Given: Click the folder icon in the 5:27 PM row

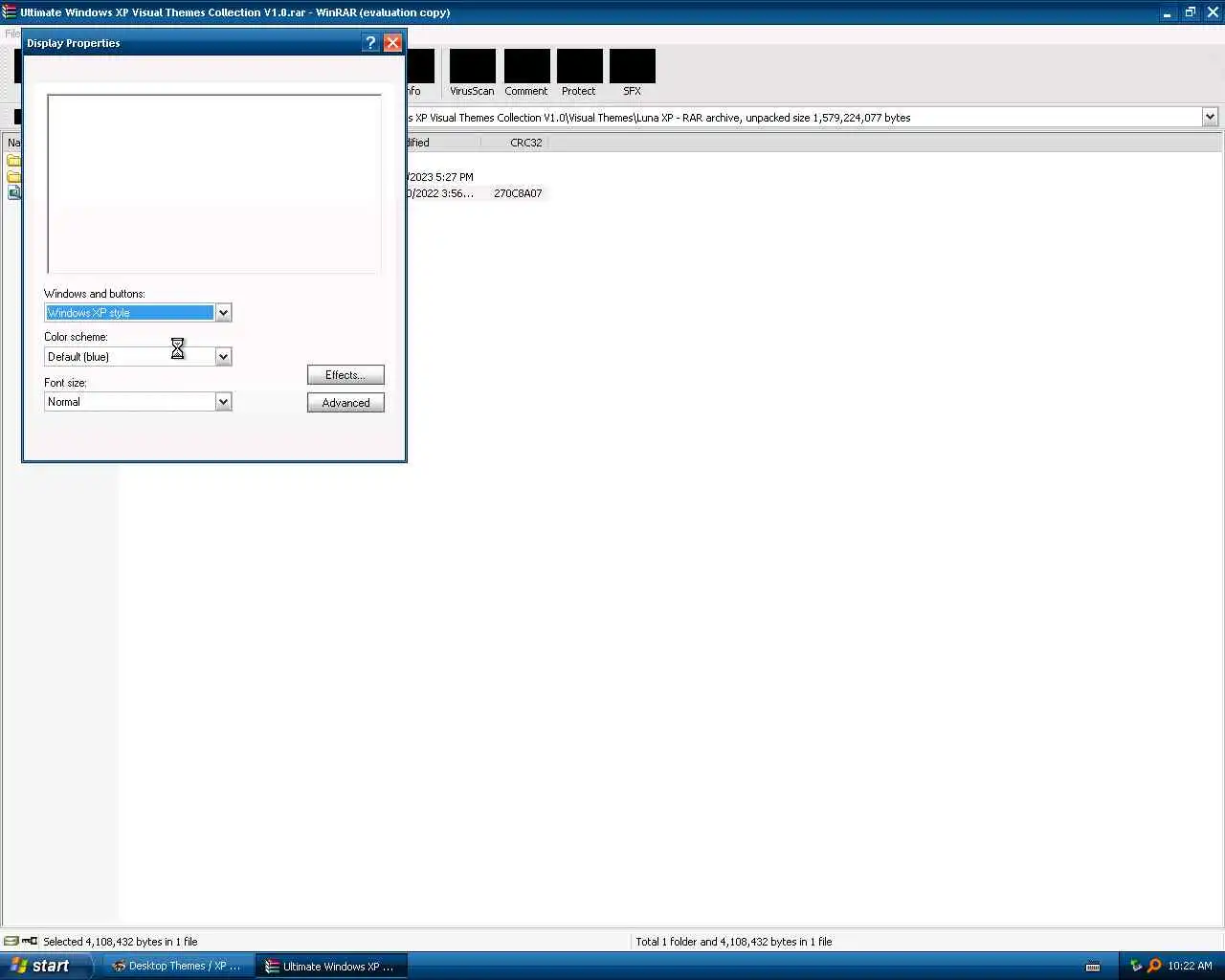Looking at the screenshot, I should pyautogui.click(x=13, y=177).
